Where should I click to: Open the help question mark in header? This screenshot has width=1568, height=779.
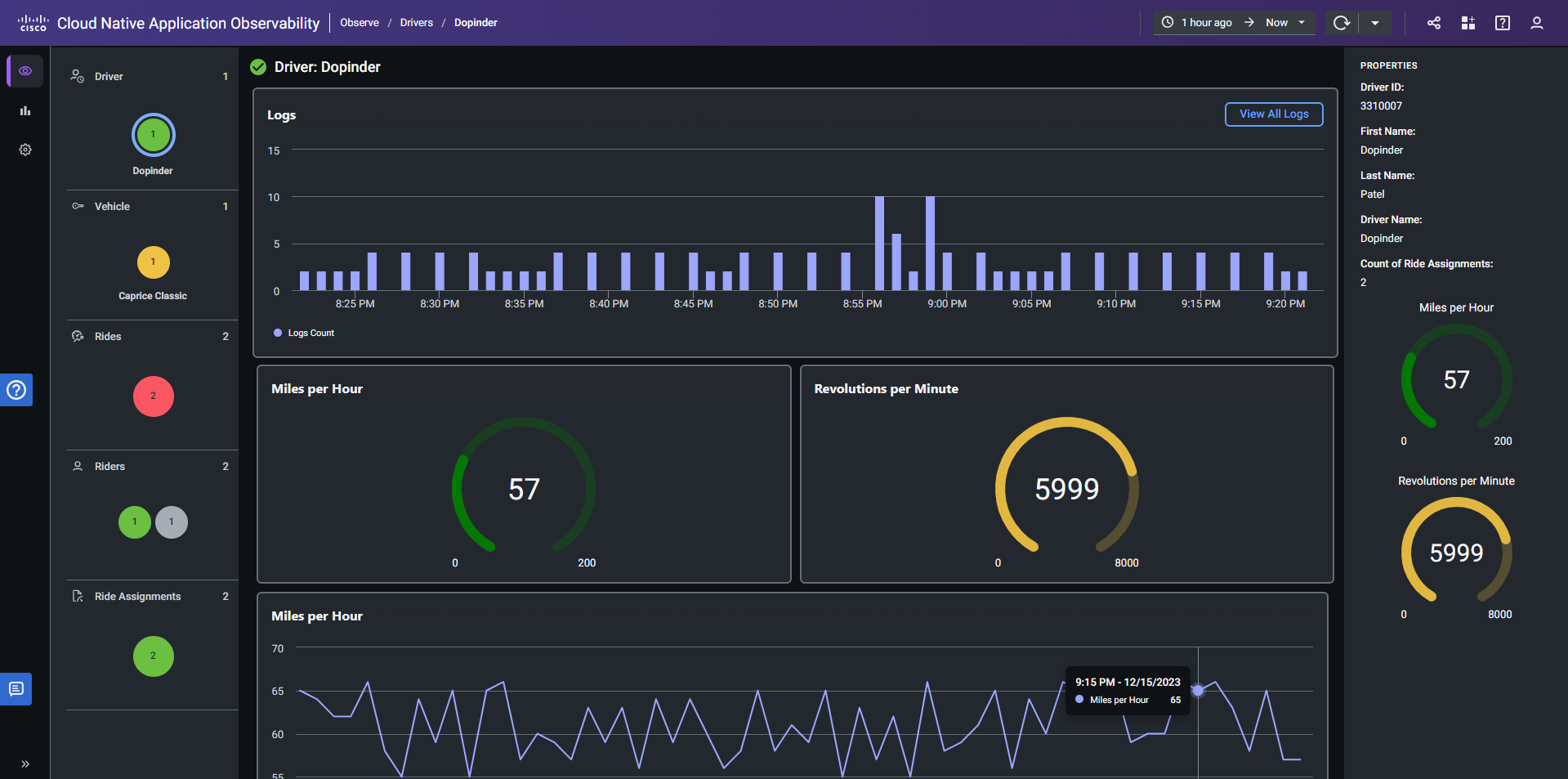coord(1503,23)
